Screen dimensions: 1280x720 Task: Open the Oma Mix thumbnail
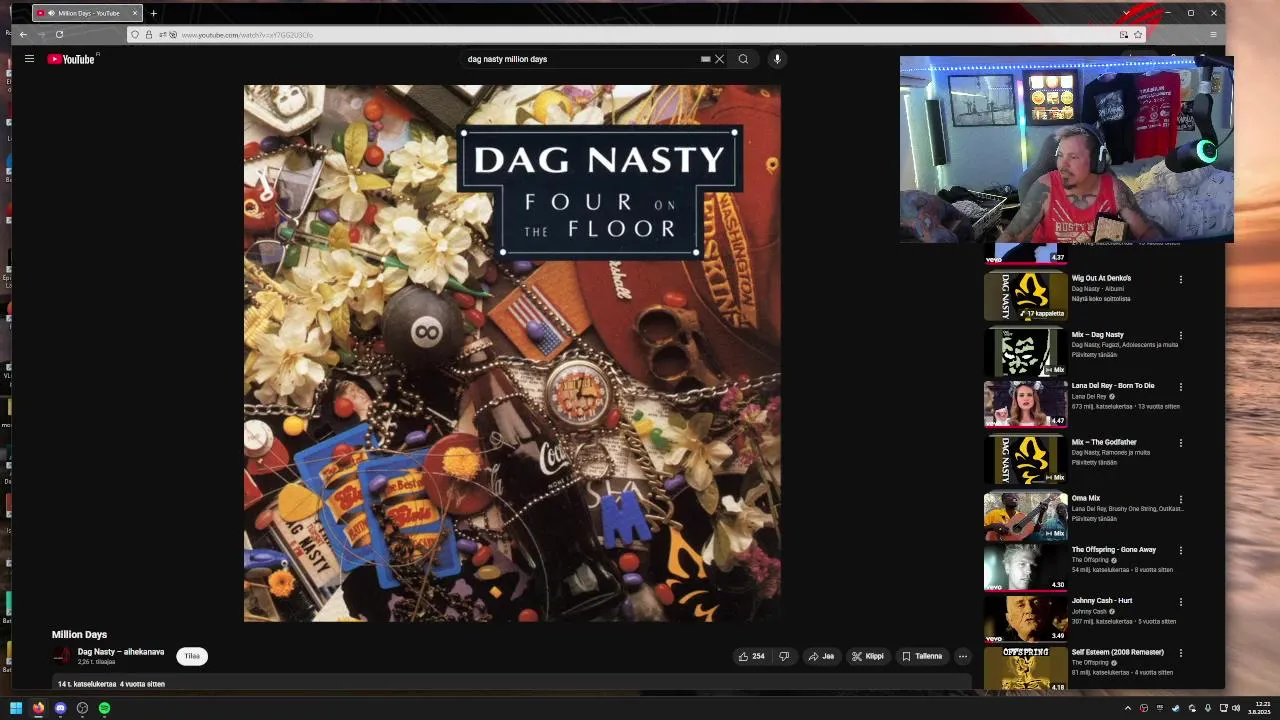[x=1026, y=516]
